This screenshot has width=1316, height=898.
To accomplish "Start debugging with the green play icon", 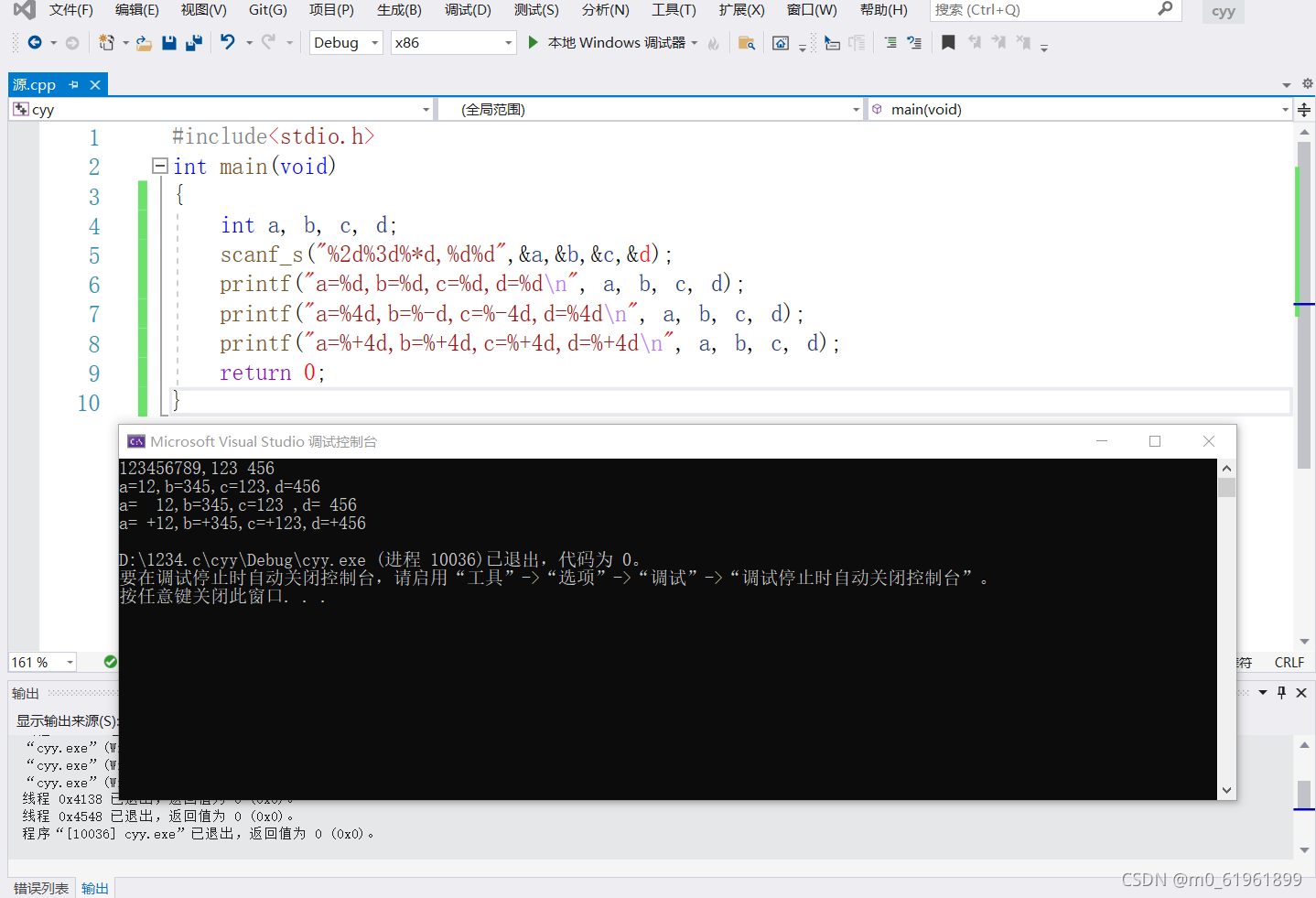I will 534,42.
